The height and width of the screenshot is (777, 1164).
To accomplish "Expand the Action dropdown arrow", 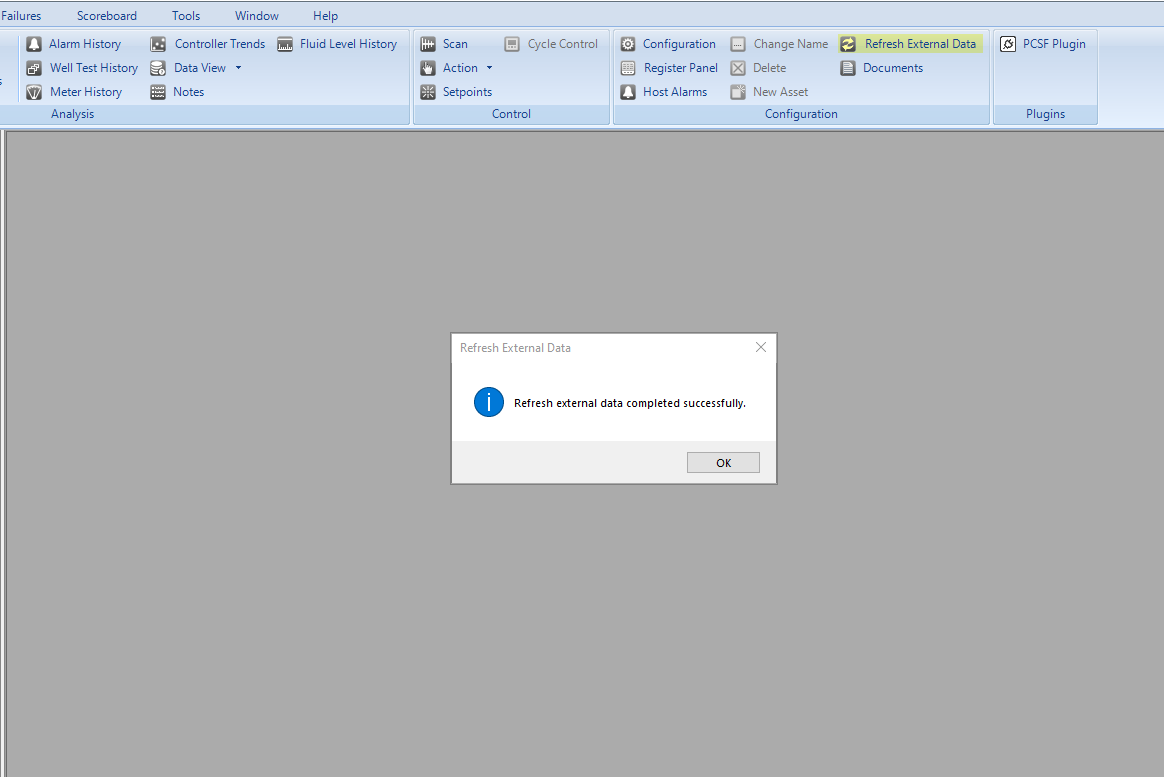I will tap(489, 68).
